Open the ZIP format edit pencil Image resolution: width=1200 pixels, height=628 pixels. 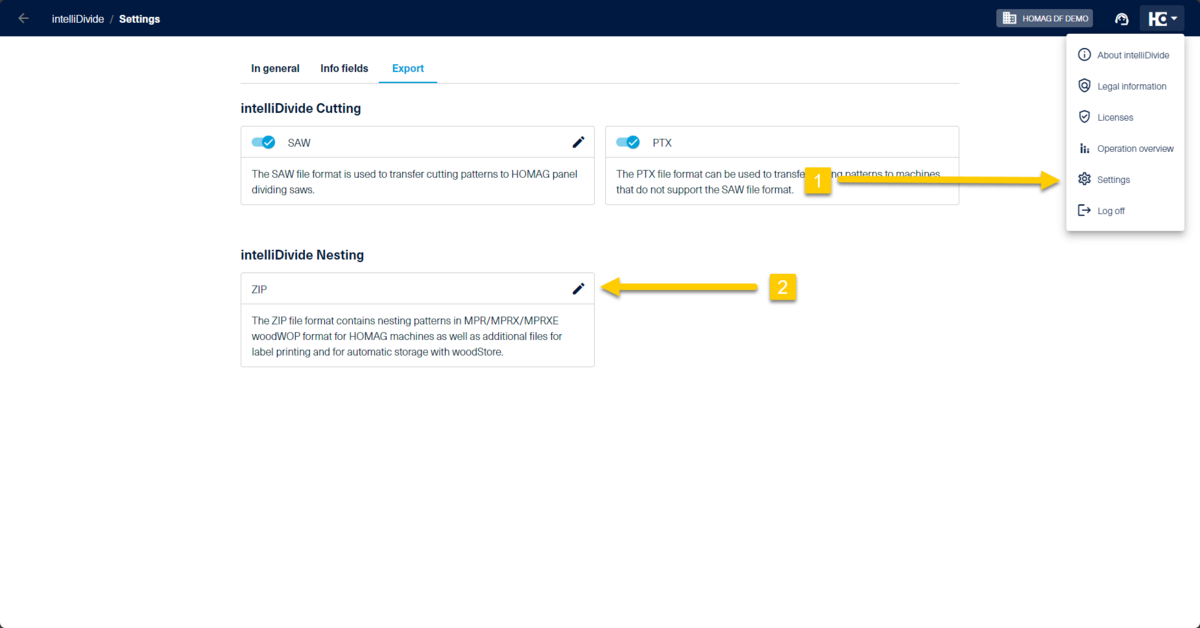(x=578, y=289)
